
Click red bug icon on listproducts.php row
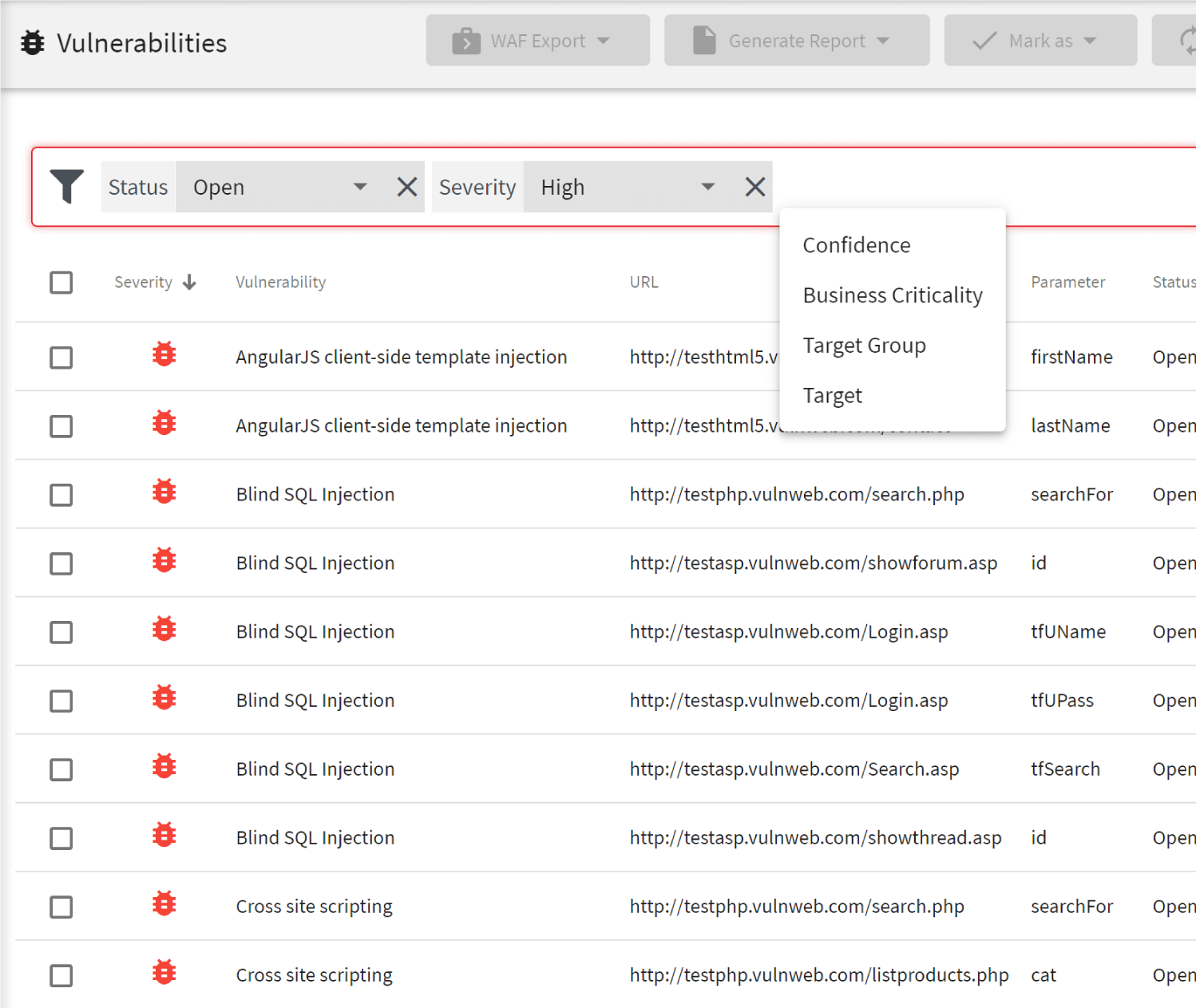click(x=164, y=973)
